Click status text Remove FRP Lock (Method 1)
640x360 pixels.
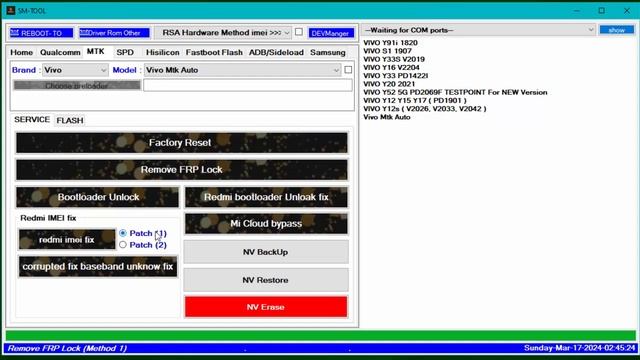click(x=67, y=348)
